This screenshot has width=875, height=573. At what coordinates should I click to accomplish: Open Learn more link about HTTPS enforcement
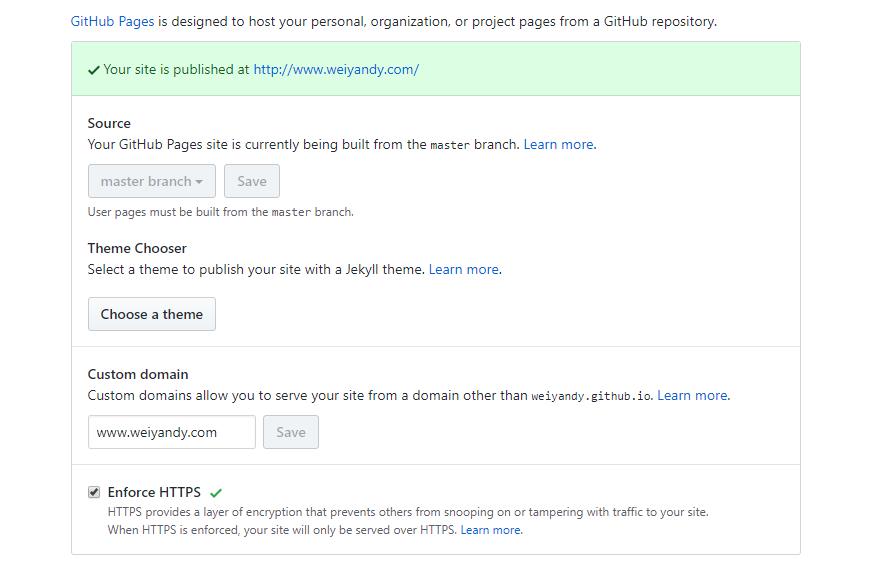490,530
